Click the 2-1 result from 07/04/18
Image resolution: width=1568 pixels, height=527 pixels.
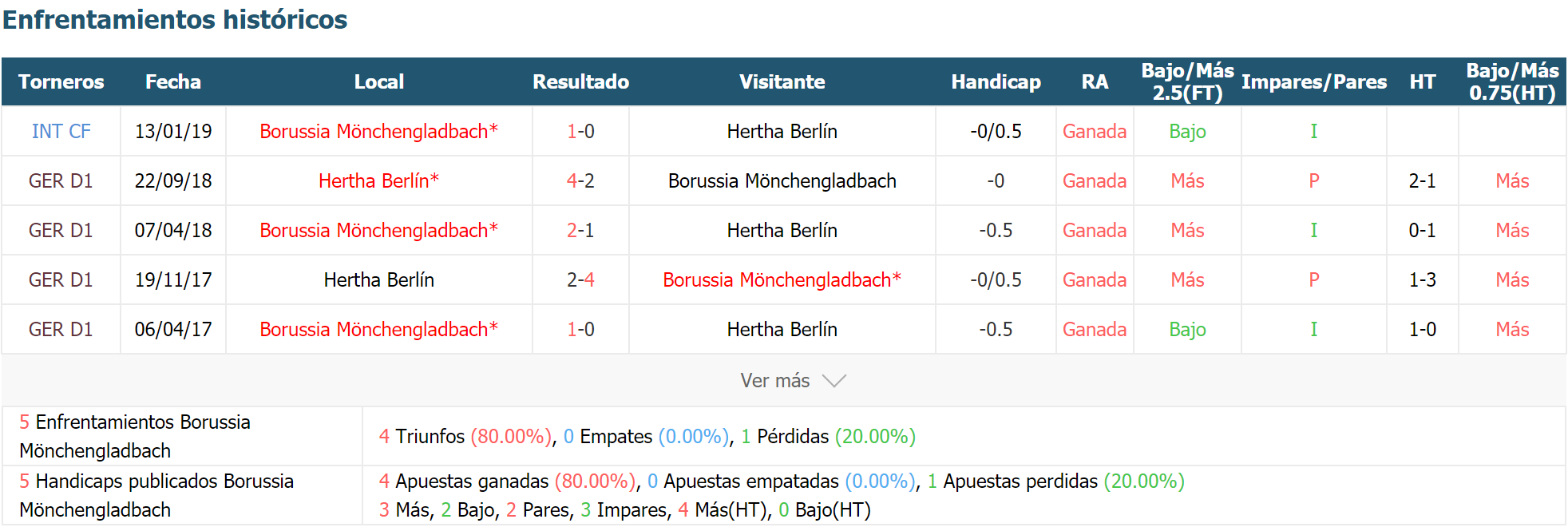point(580,230)
